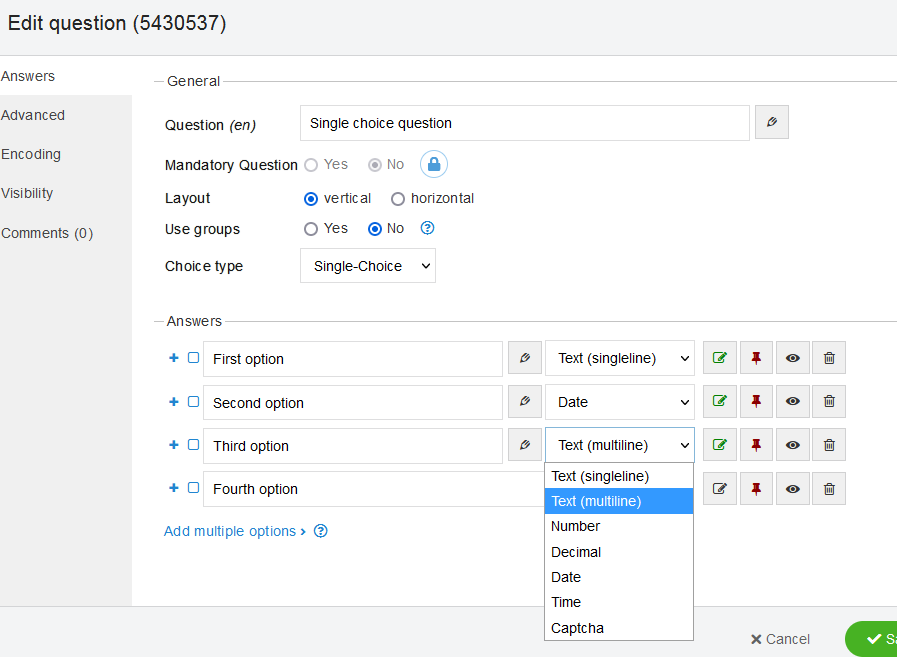This screenshot has height=657, width=897.
Task: Open the Visibility tab
Action: pos(27,193)
